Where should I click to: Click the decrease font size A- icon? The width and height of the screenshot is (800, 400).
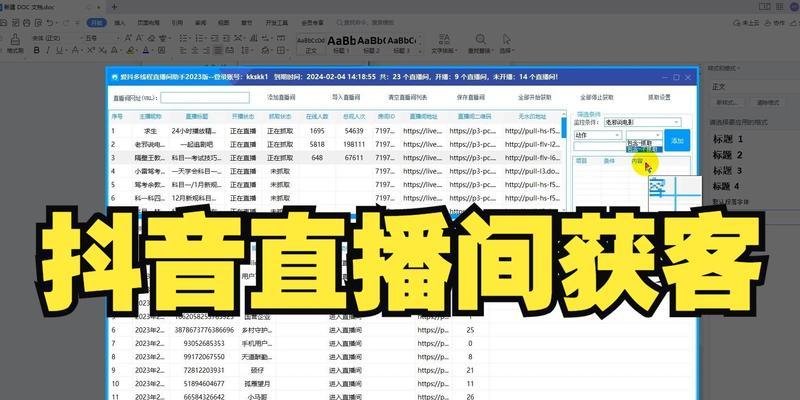[x=138, y=38]
